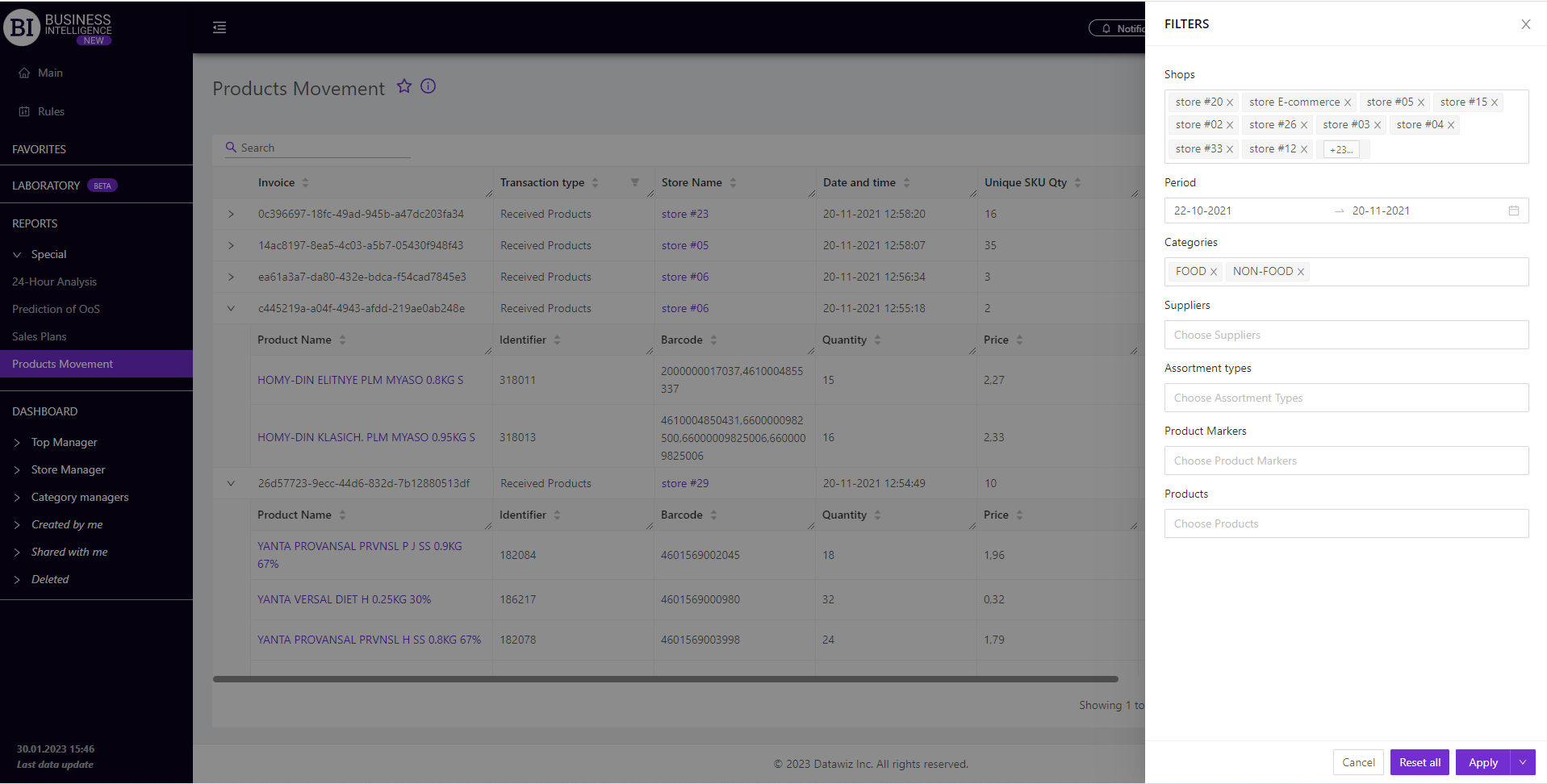Remove the FOOD category tag
The image size is (1547, 784).
coord(1214,272)
